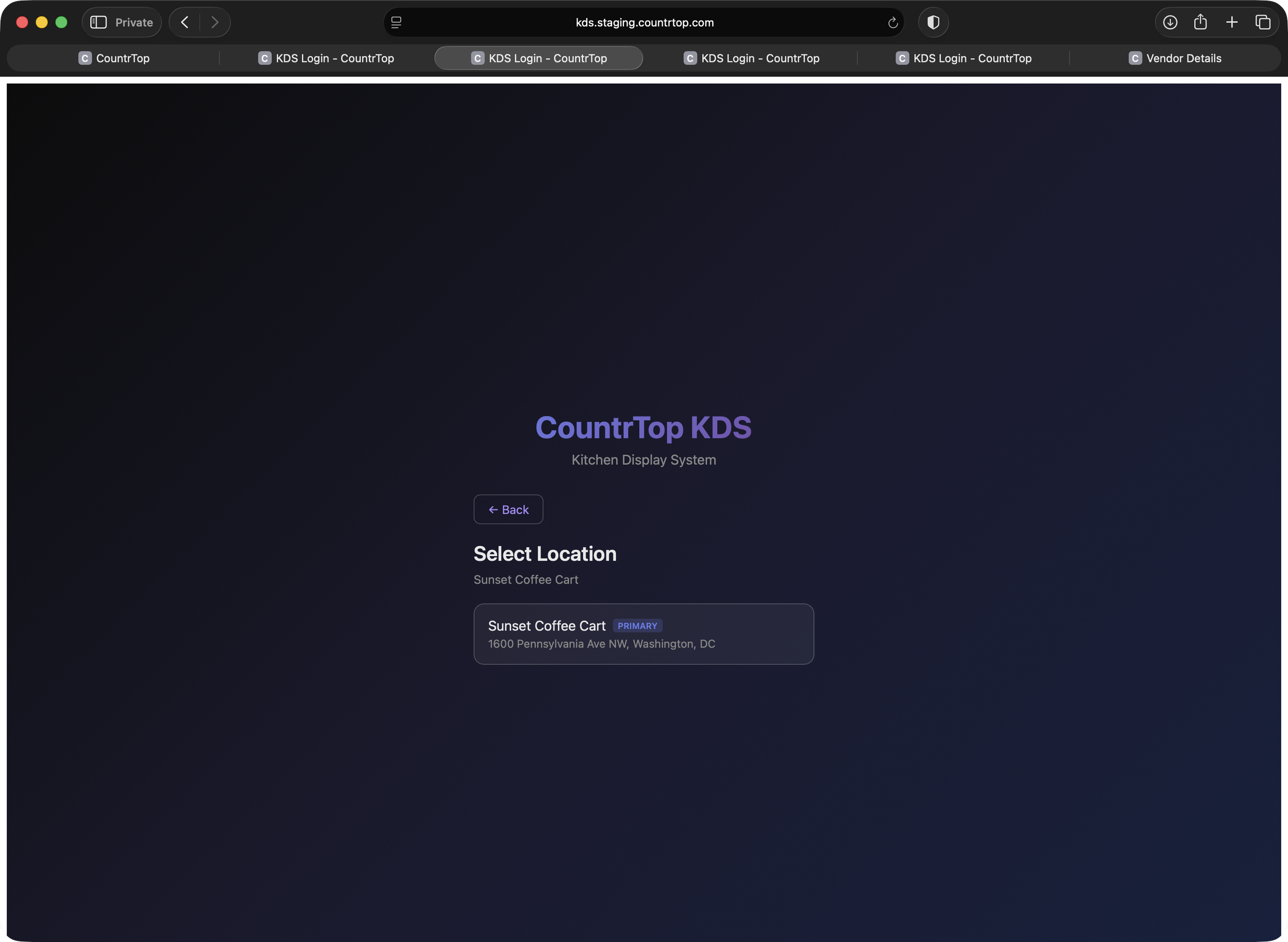Reload the kds.staging.countrtop.com page
The width and height of the screenshot is (1288, 942).
pyautogui.click(x=893, y=22)
